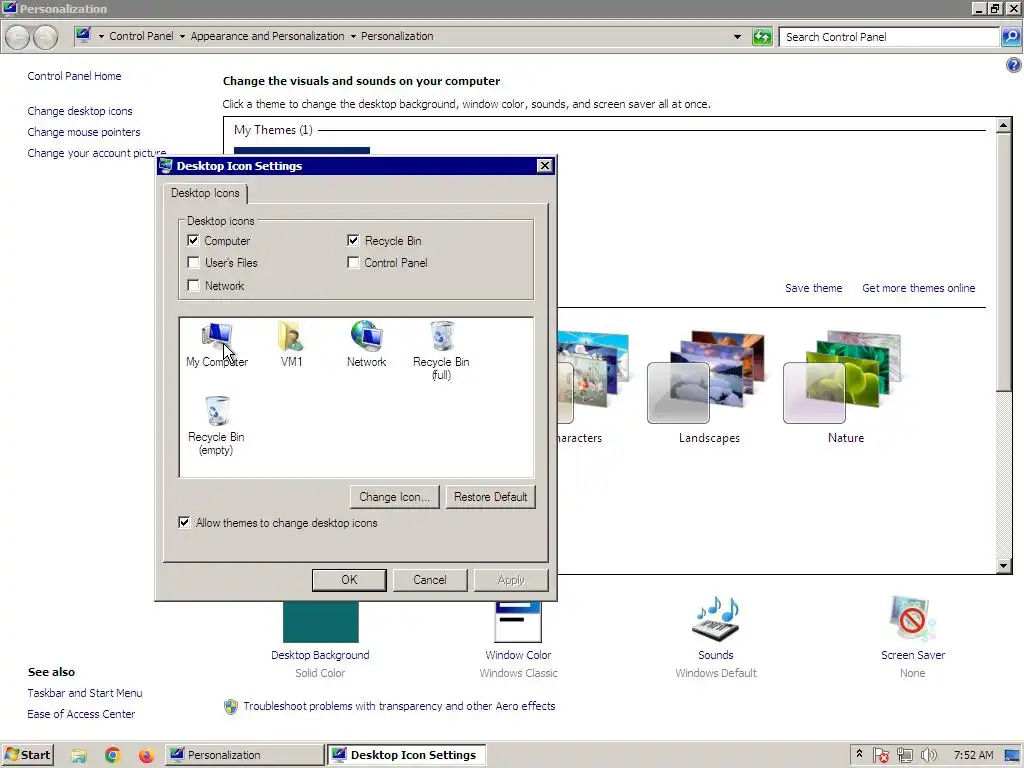
Task: Open the Screen Saver icon
Action: (912, 619)
